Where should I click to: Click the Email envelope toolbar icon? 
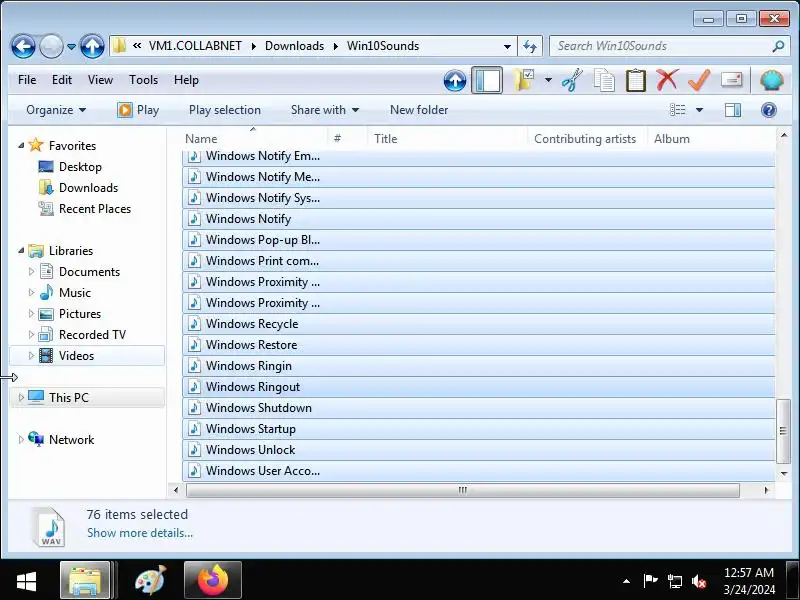731,80
